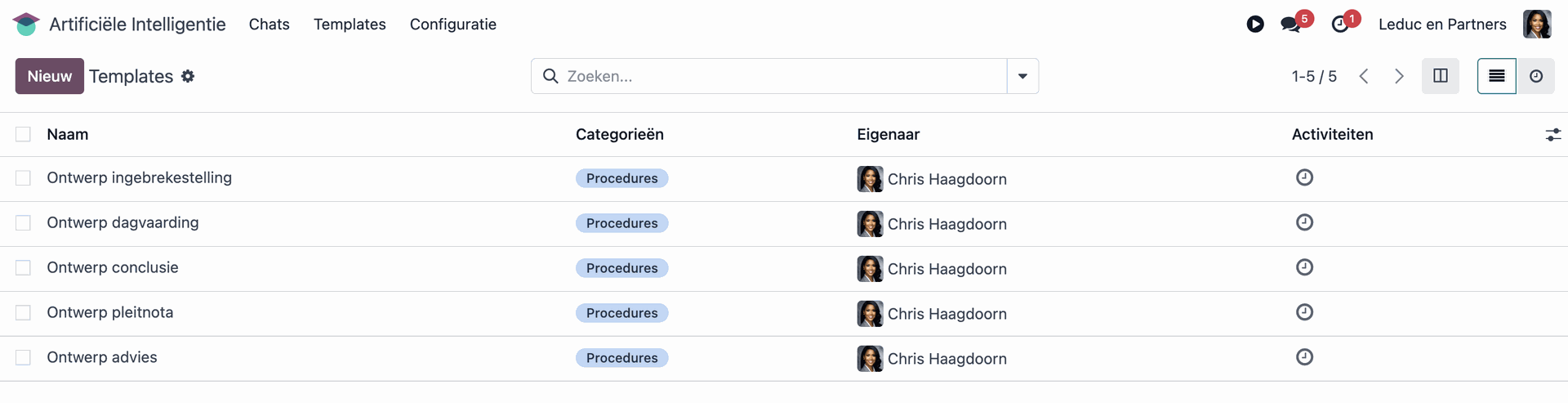Open the chat messages icon
Image resolution: width=1568 pixels, height=403 pixels.
(1291, 25)
